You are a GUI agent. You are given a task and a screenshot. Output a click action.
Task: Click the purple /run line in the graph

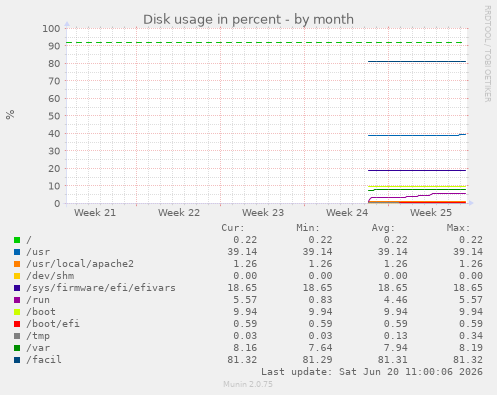pyautogui.click(x=417, y=196)
